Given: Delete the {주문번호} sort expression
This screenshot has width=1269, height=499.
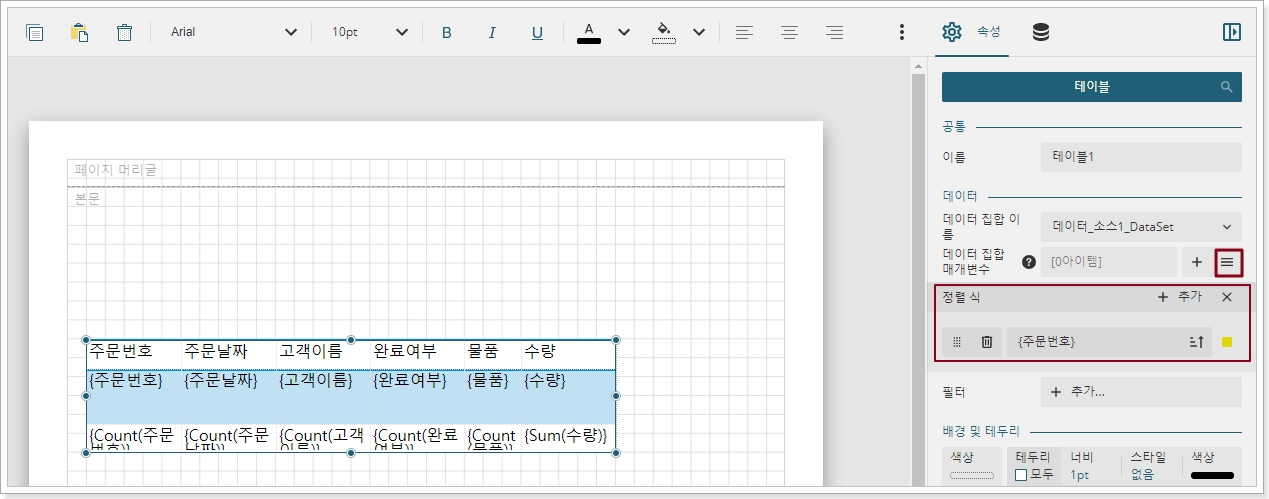Looking at the screenshot, I should 986,342.
